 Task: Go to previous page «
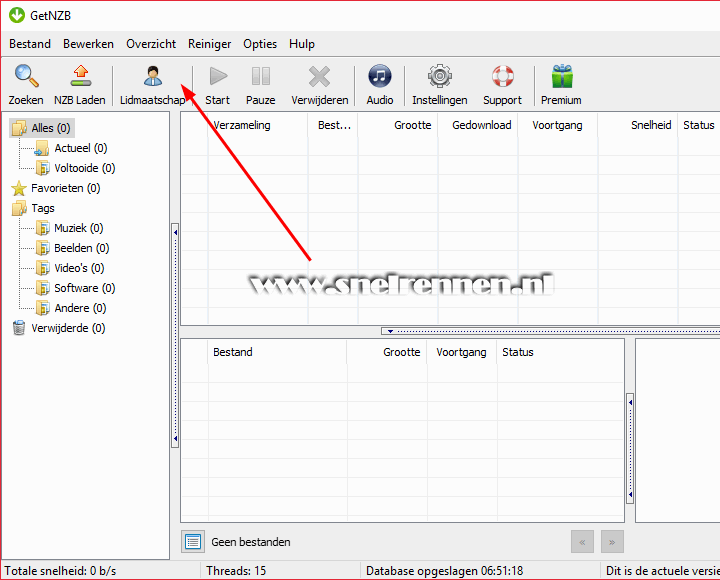point(582,542)
